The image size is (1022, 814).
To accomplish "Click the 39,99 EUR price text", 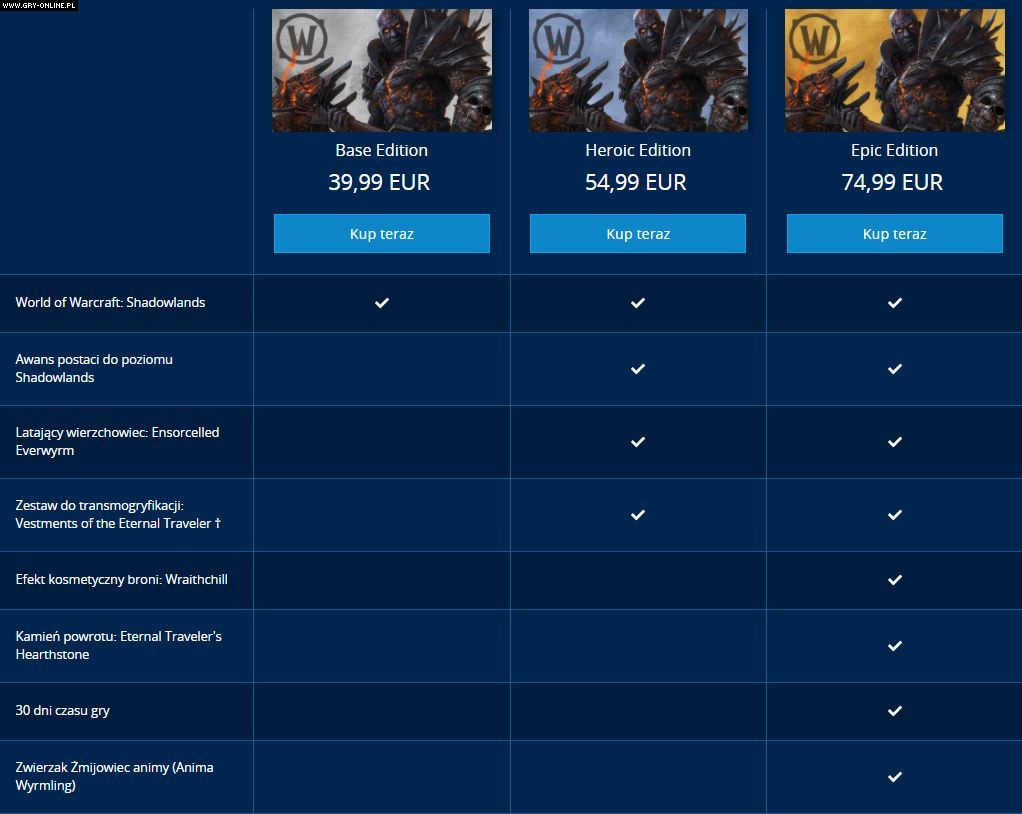I will [379, 182].
